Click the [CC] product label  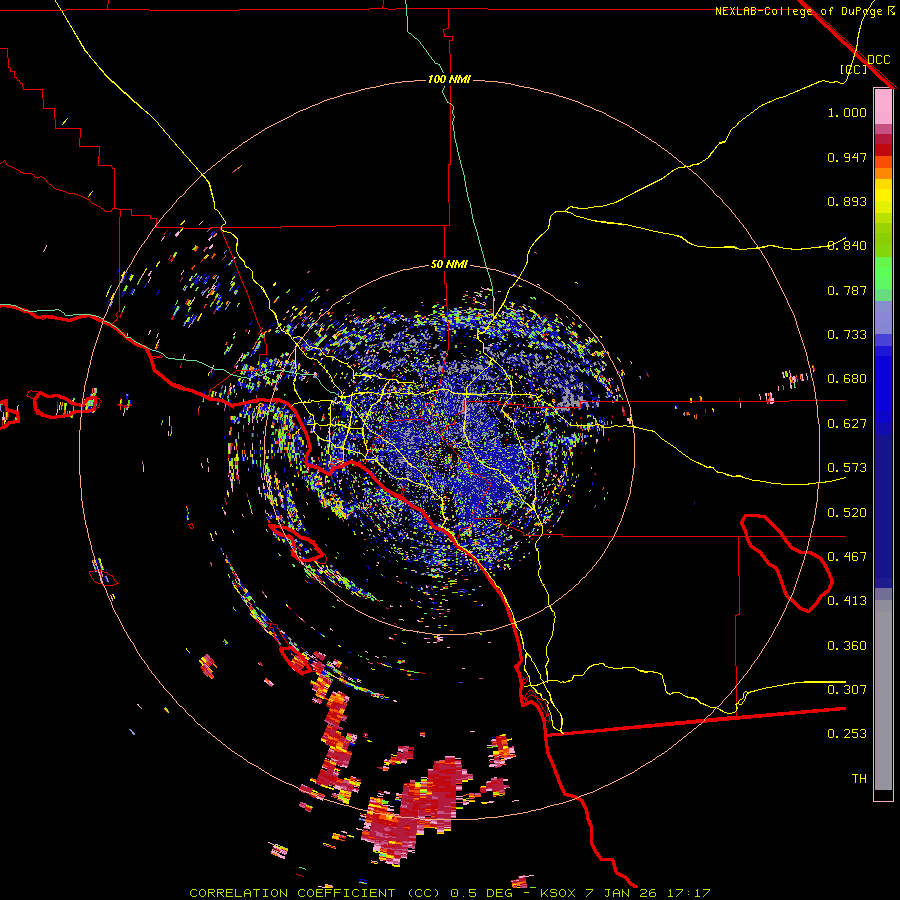pos(854,69)
